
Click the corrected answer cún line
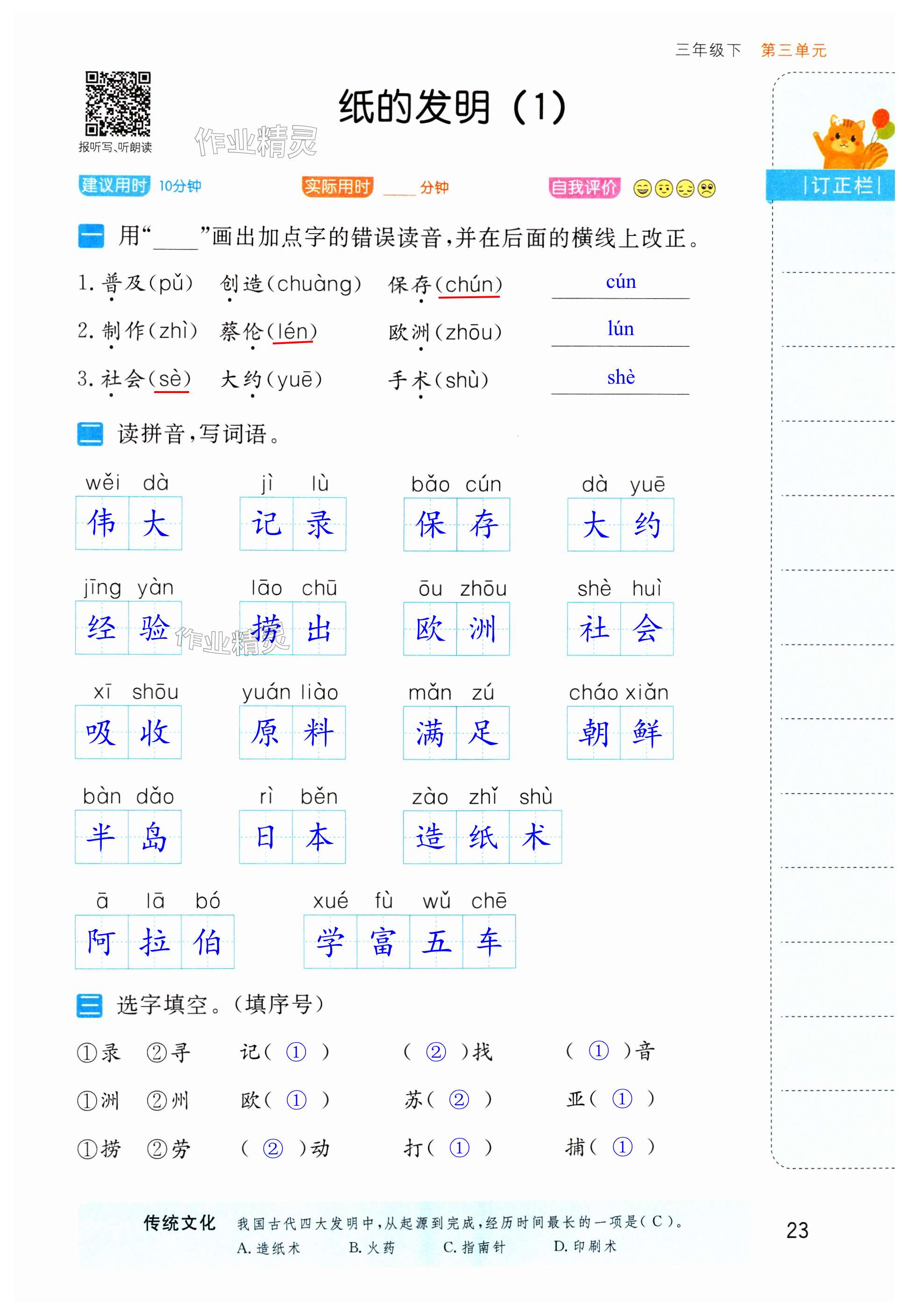tap(621, 284)
